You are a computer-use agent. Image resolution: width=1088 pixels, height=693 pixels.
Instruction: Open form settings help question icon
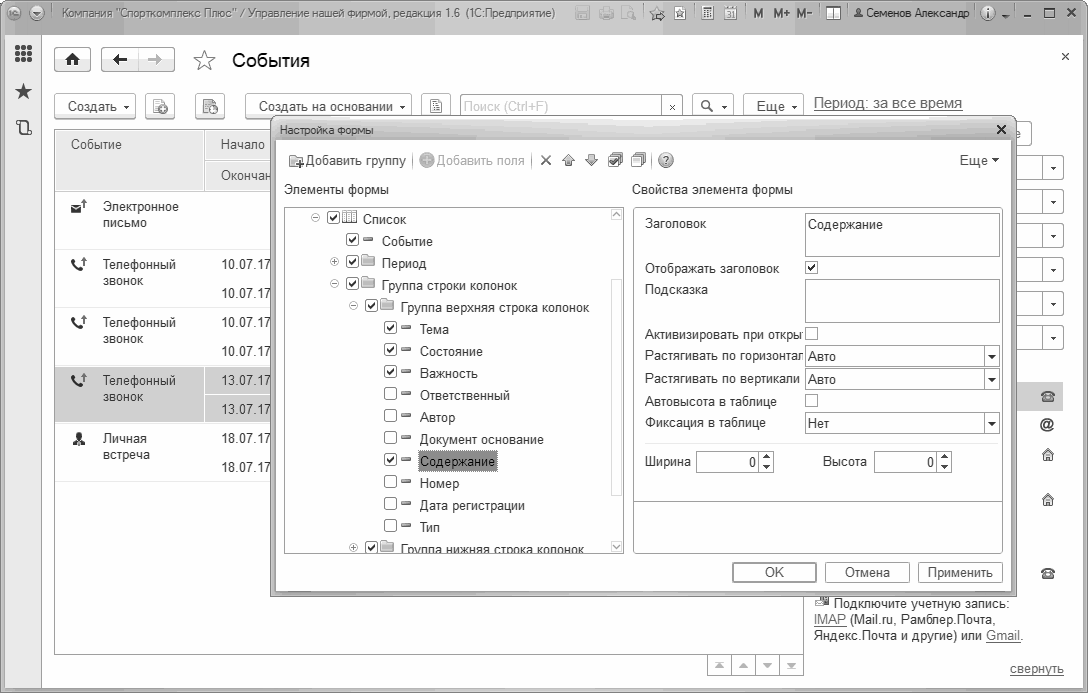(x=666, y=161)
